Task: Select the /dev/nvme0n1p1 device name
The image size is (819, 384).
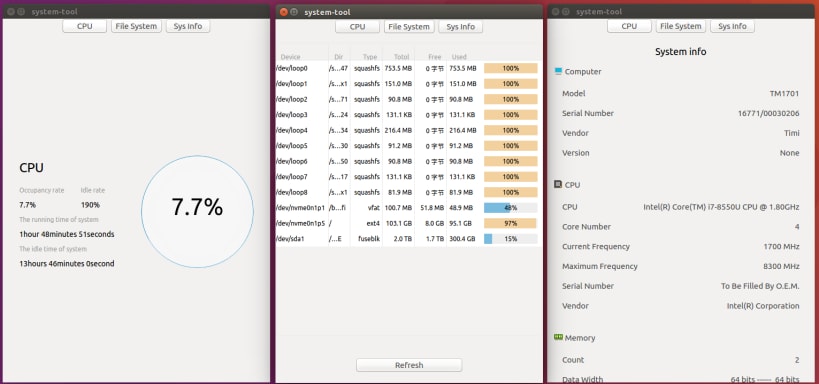Action: 300,208
